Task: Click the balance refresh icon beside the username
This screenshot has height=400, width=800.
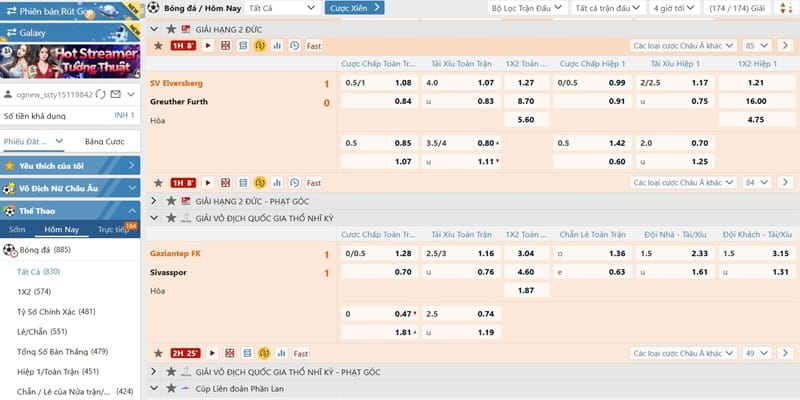Action: coord(101,94)
